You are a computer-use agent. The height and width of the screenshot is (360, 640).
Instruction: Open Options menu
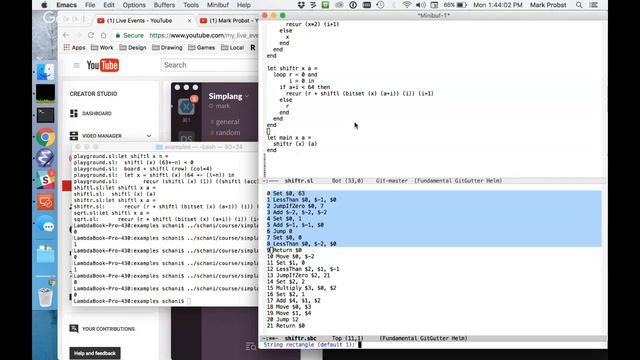click(134, 5)
